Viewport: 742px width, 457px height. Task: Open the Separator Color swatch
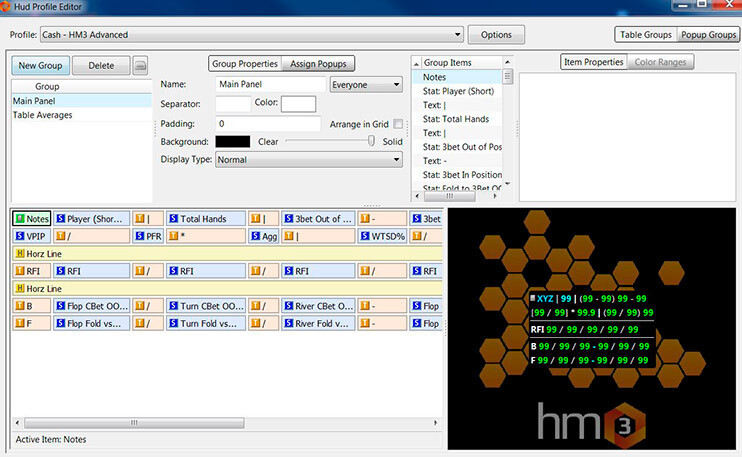(298, 104)
